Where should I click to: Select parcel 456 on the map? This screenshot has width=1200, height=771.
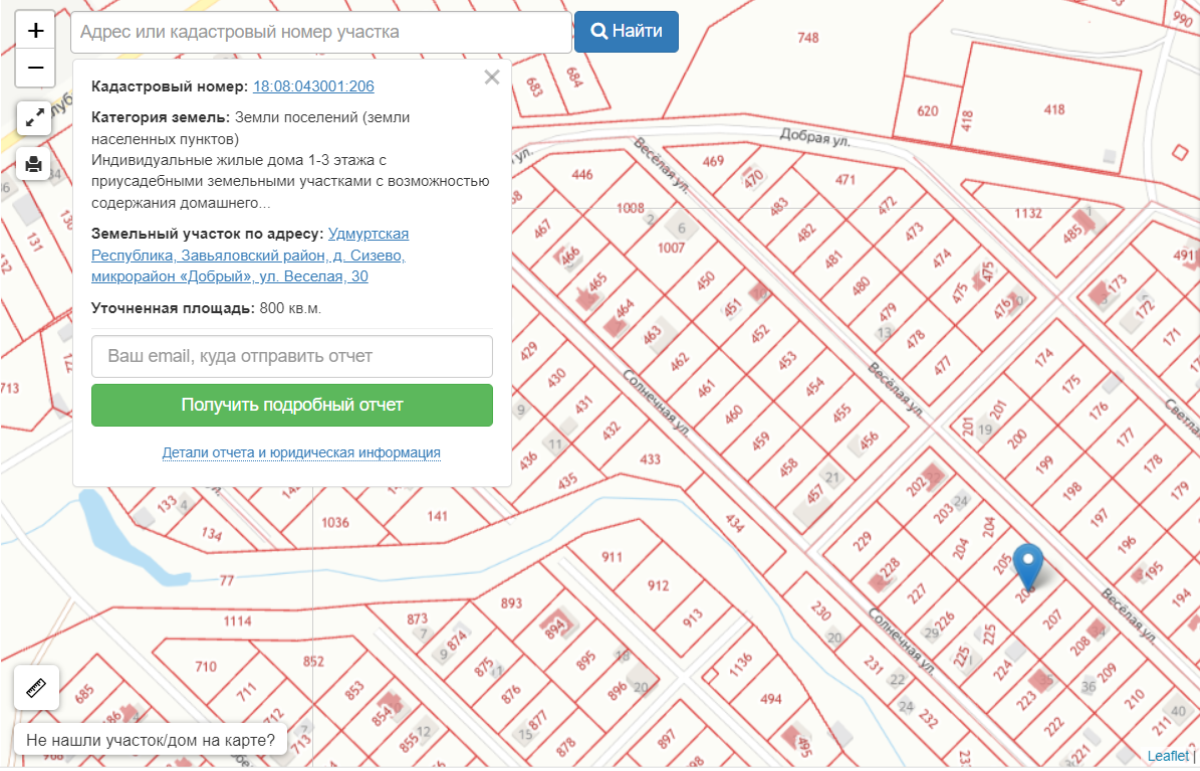coord(868,439)
